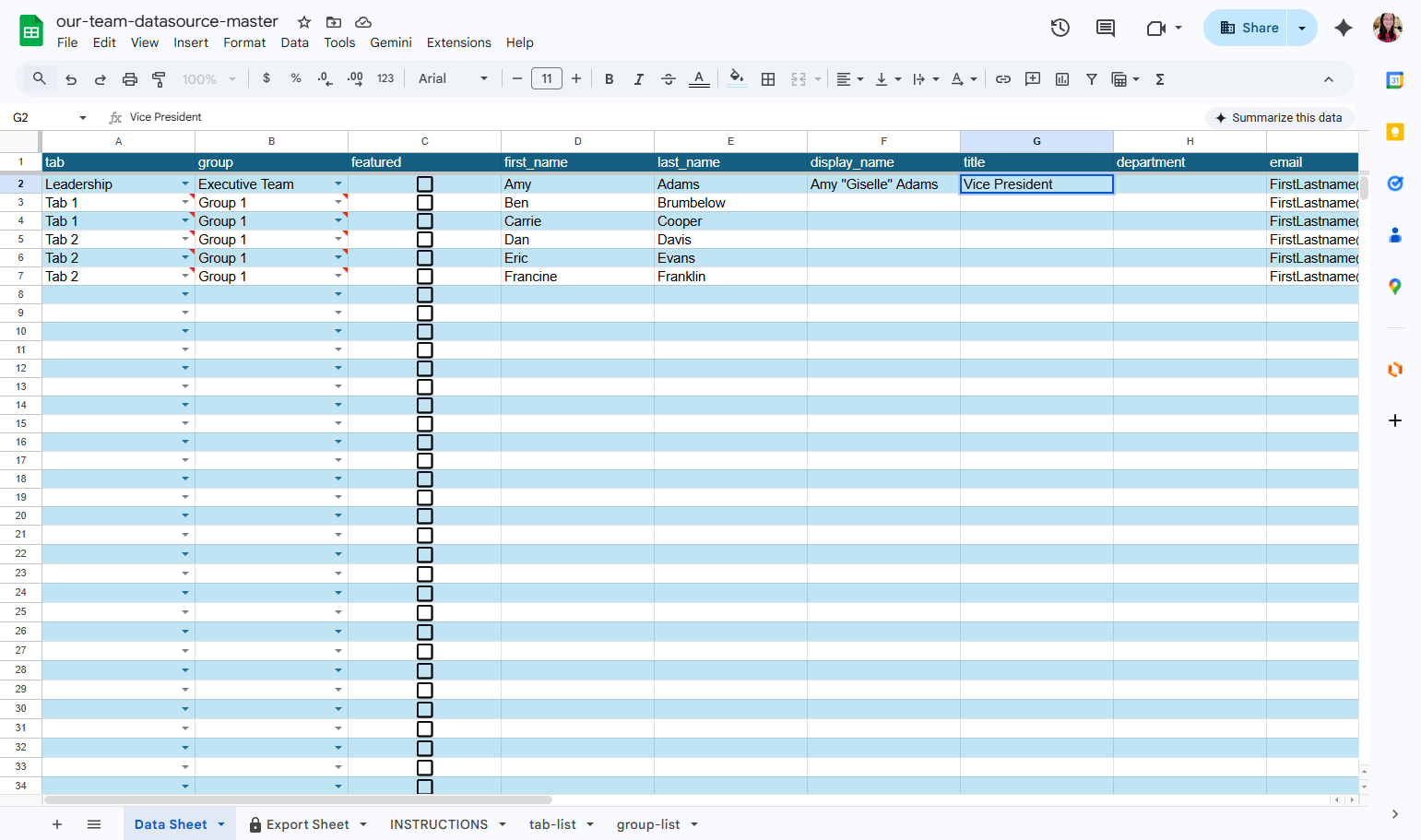Open Executive Team group dropdown
The height and width of the screenshot is (840, 1421).
click(338, 184)
